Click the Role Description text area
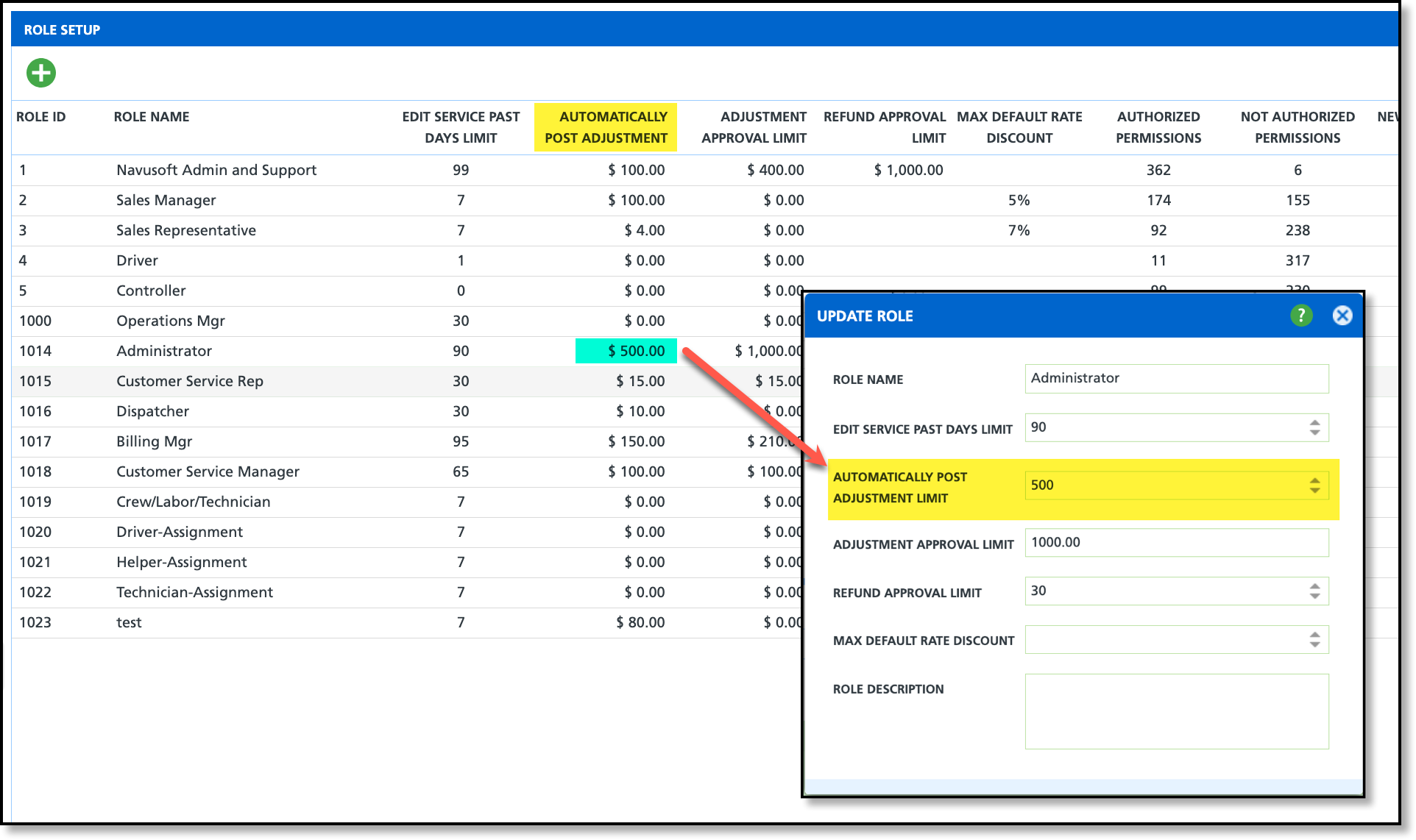Screen dimensions: 1416x840 (1175, 711)
